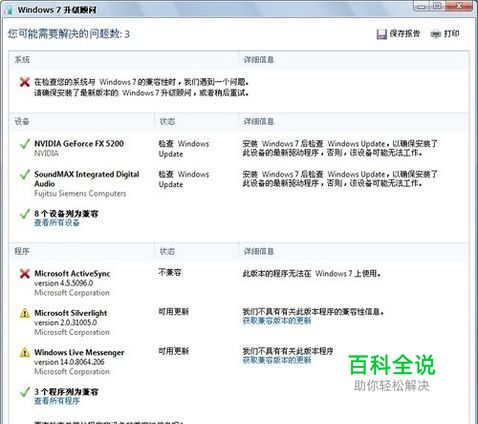The height and width of the screenshot is (424, 478).
Task: Select the Windows Live Messenger program name
Action: [x=79, y=352]
